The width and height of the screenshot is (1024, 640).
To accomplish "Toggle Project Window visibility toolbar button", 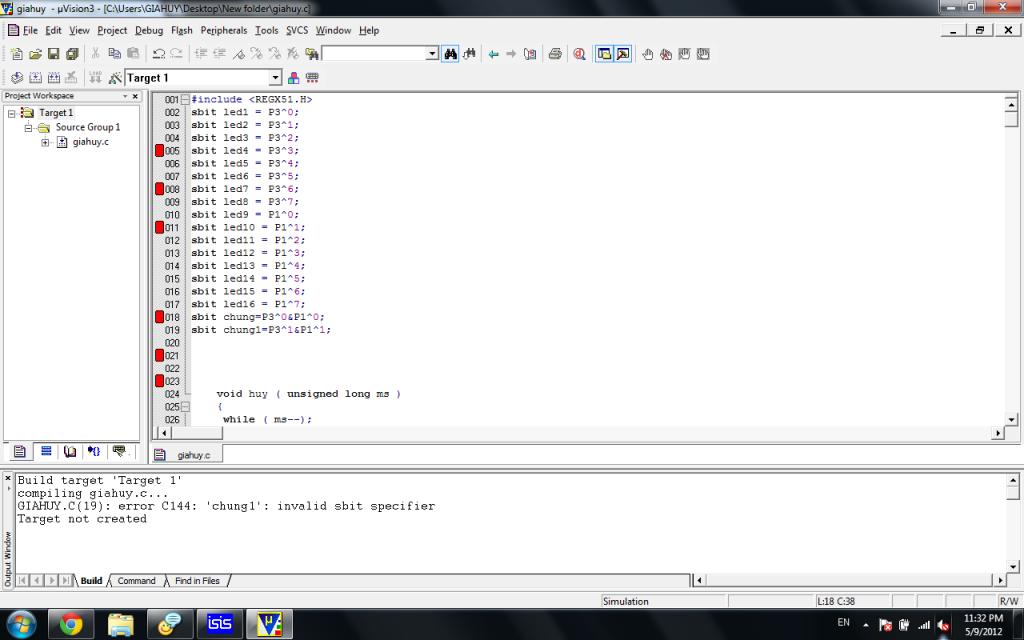I will click(x=604, y=54).
